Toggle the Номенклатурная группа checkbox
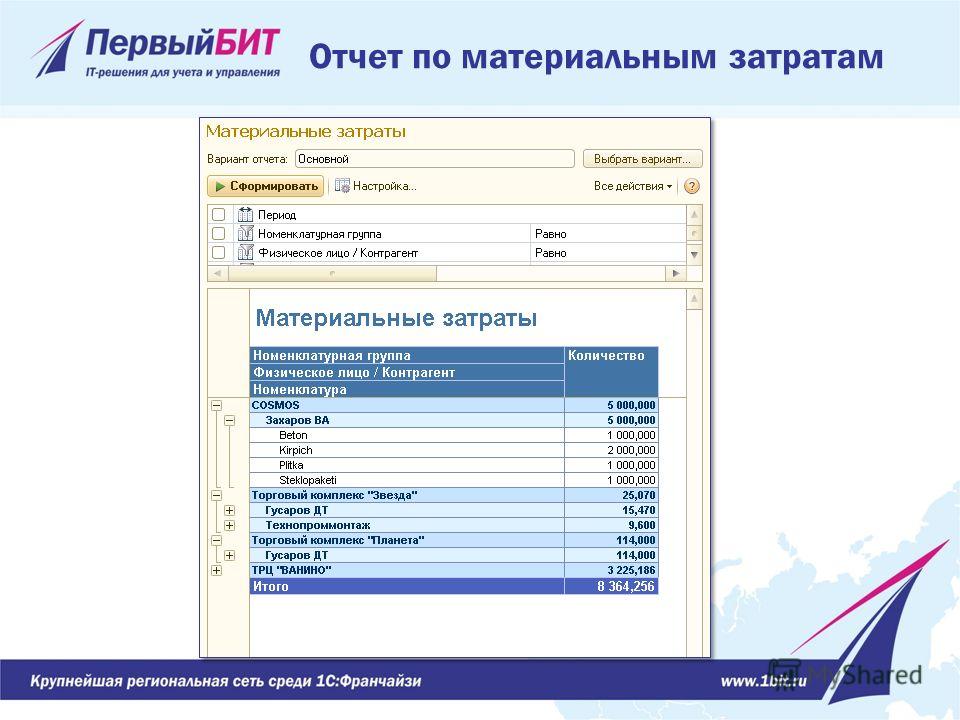Screen dimensions: 960x720 (219, 233)
